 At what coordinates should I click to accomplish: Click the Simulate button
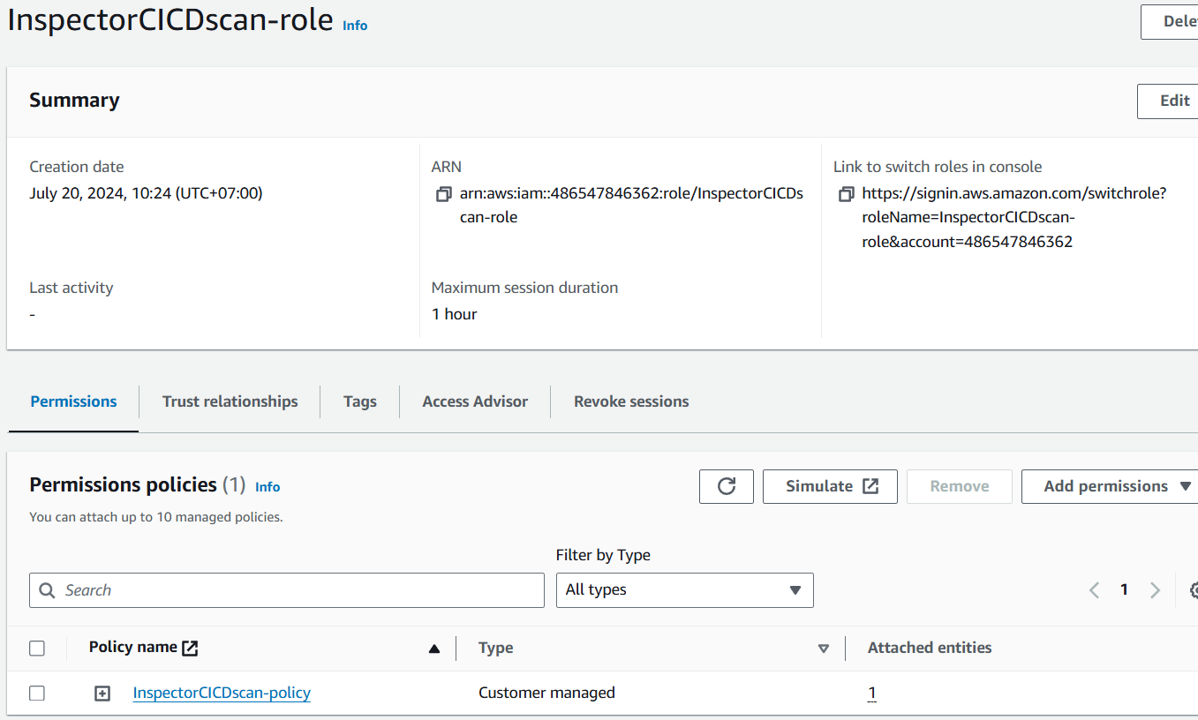830,486
